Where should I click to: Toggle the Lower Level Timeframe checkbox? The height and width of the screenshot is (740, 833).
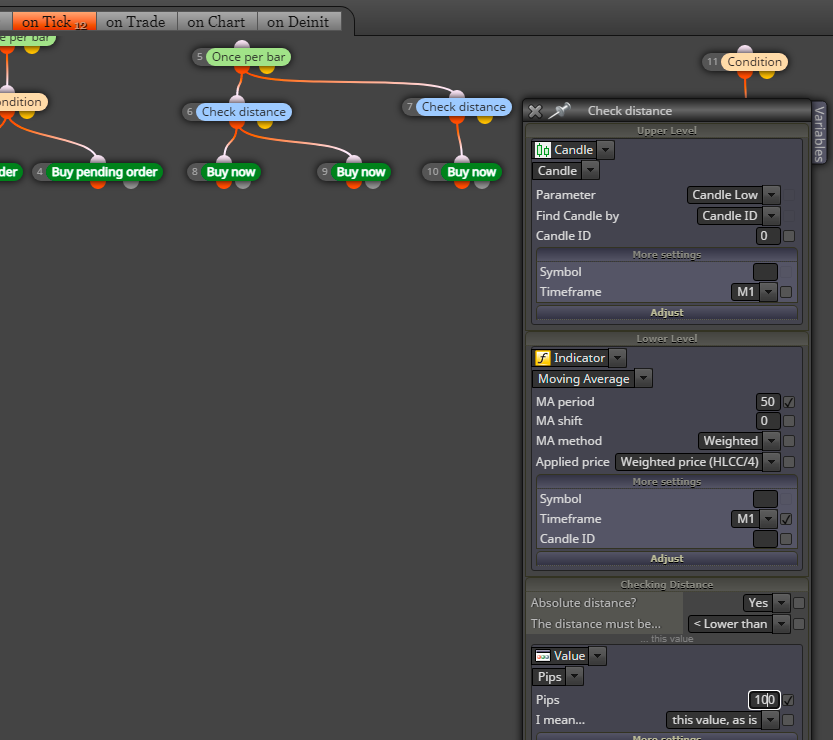click(x=786, y=519)
